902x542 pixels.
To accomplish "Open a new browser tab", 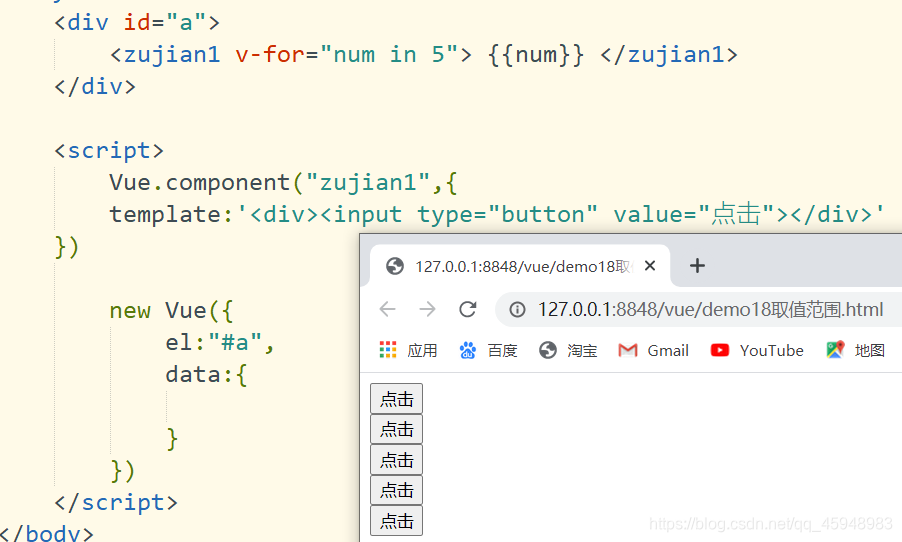I will 697,266.
